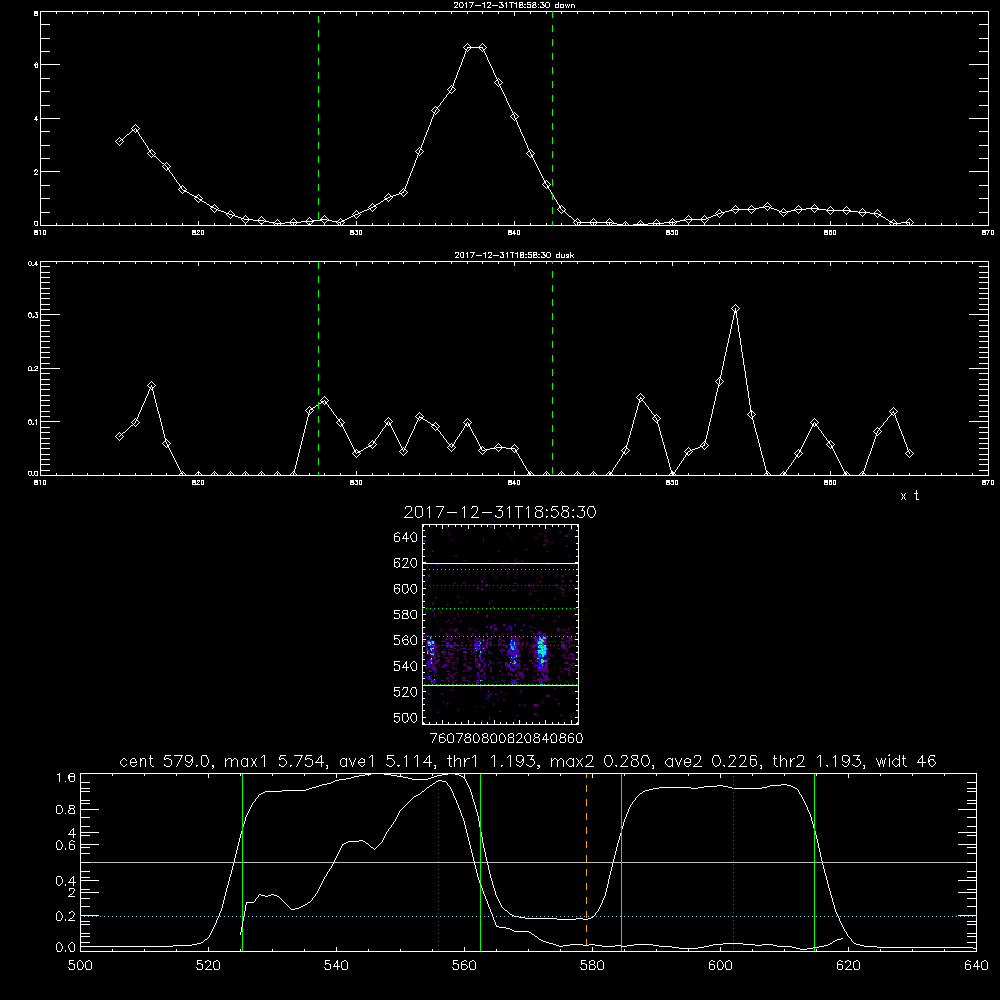Click the dotted horizontal line at 0.2
This screenshot has height=1000, width=1000.
[x=528, y=916]
